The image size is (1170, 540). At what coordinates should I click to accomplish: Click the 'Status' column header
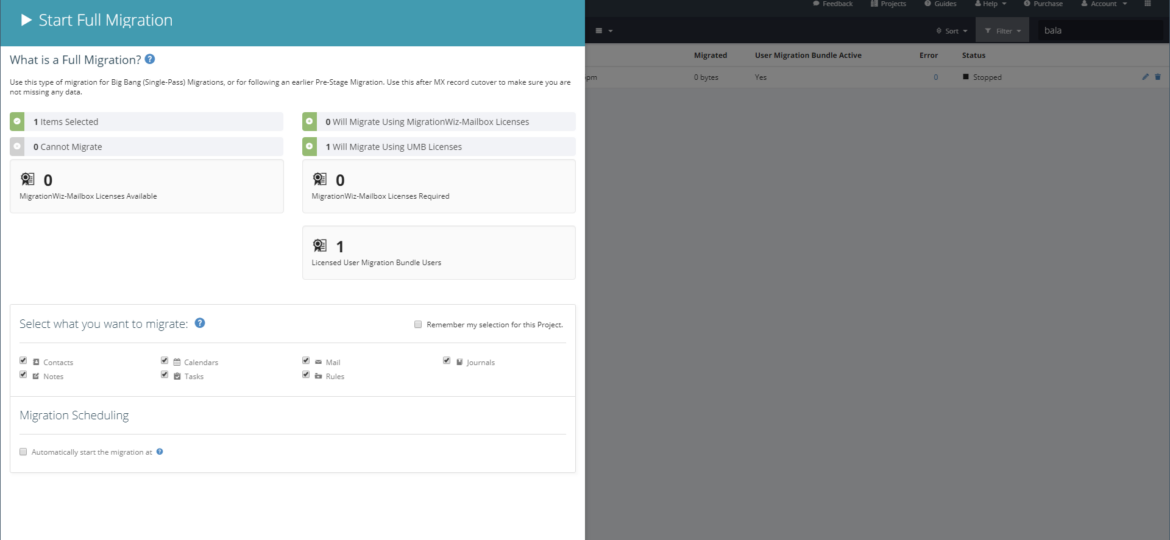pos(974,55)
